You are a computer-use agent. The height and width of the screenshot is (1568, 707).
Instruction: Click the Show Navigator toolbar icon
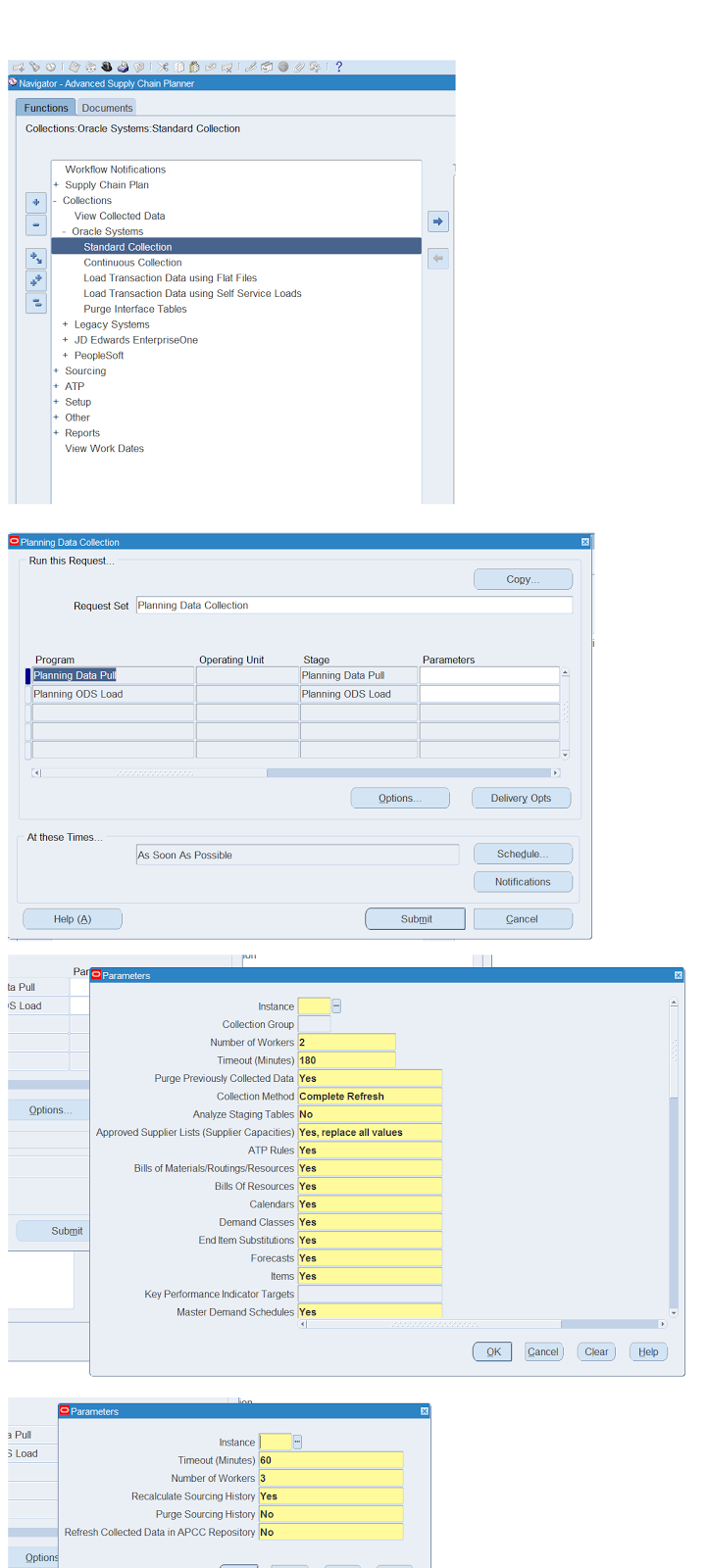tap(51, 67)
